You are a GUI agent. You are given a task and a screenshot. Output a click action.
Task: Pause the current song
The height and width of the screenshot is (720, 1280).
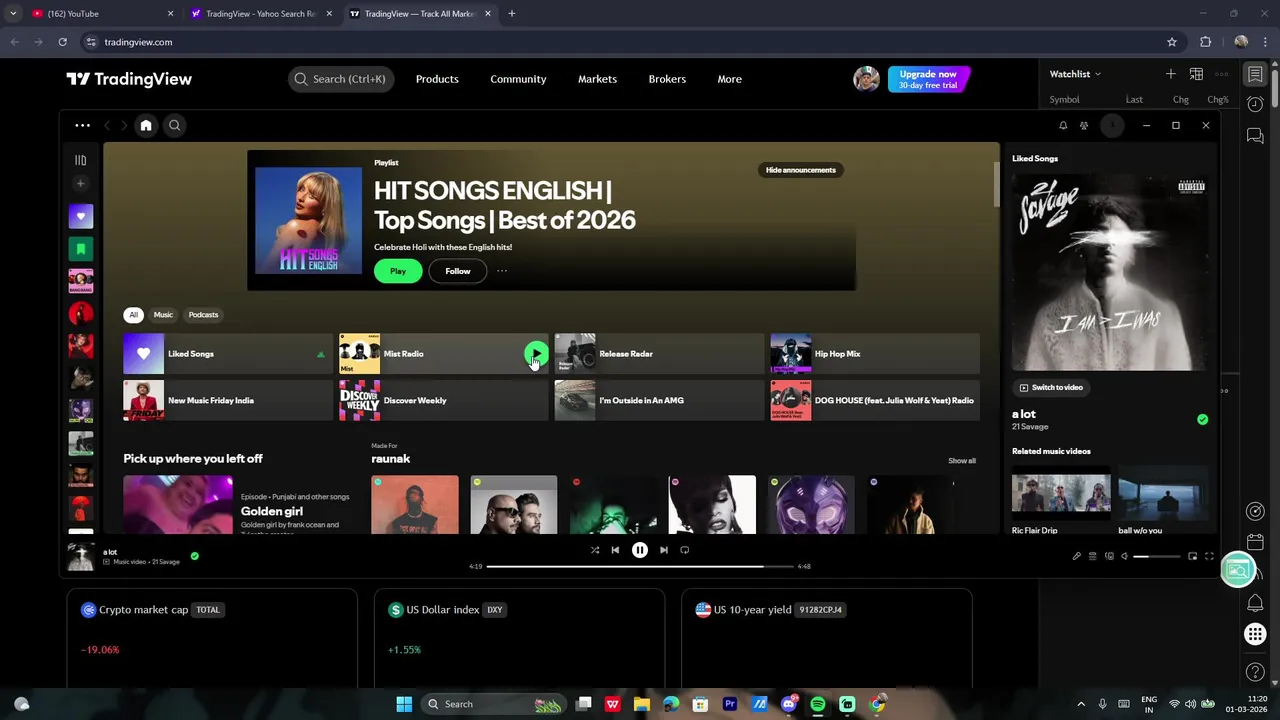pos(640,550)
